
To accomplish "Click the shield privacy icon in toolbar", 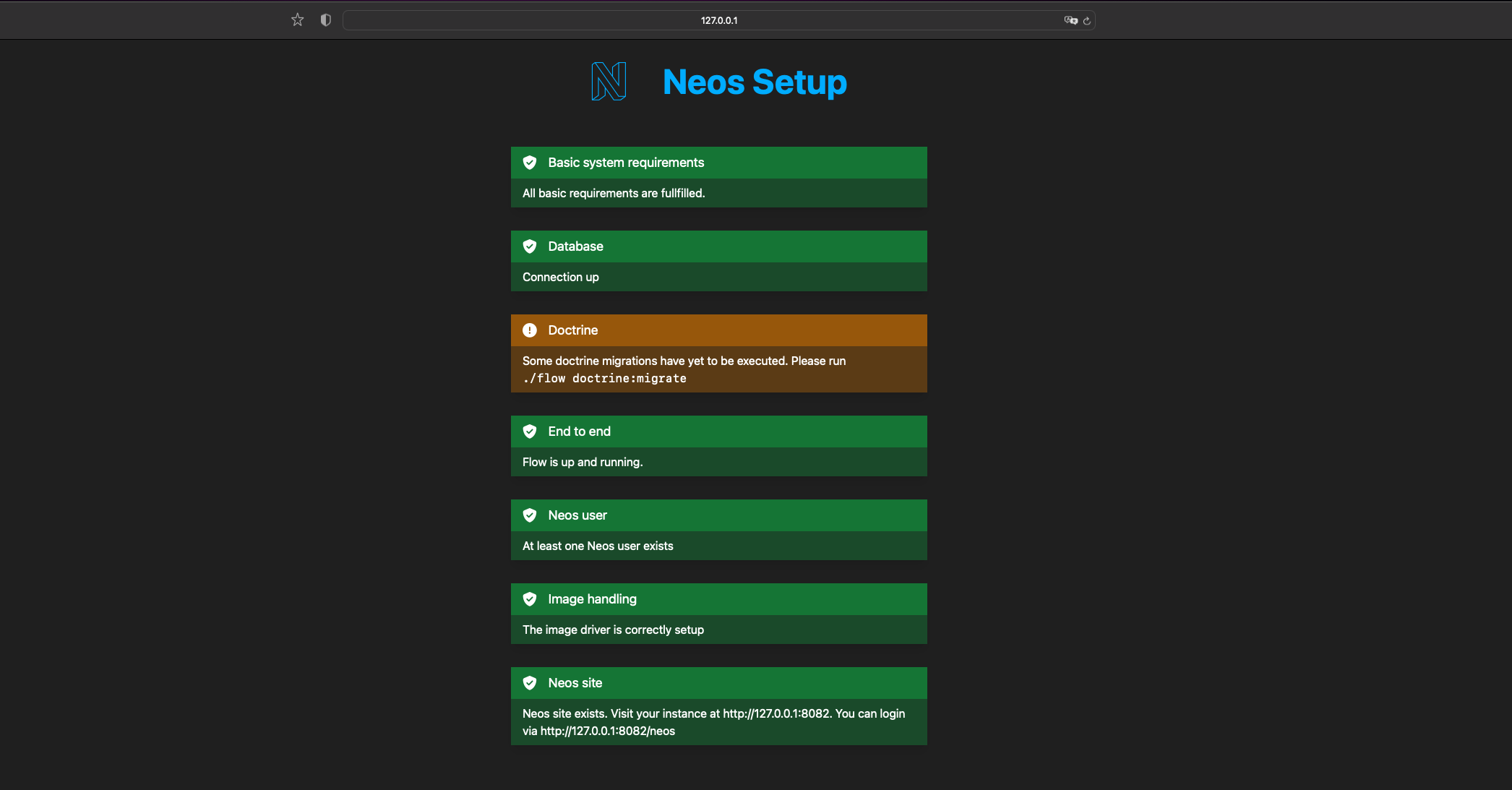I will [x=326, y=20].
